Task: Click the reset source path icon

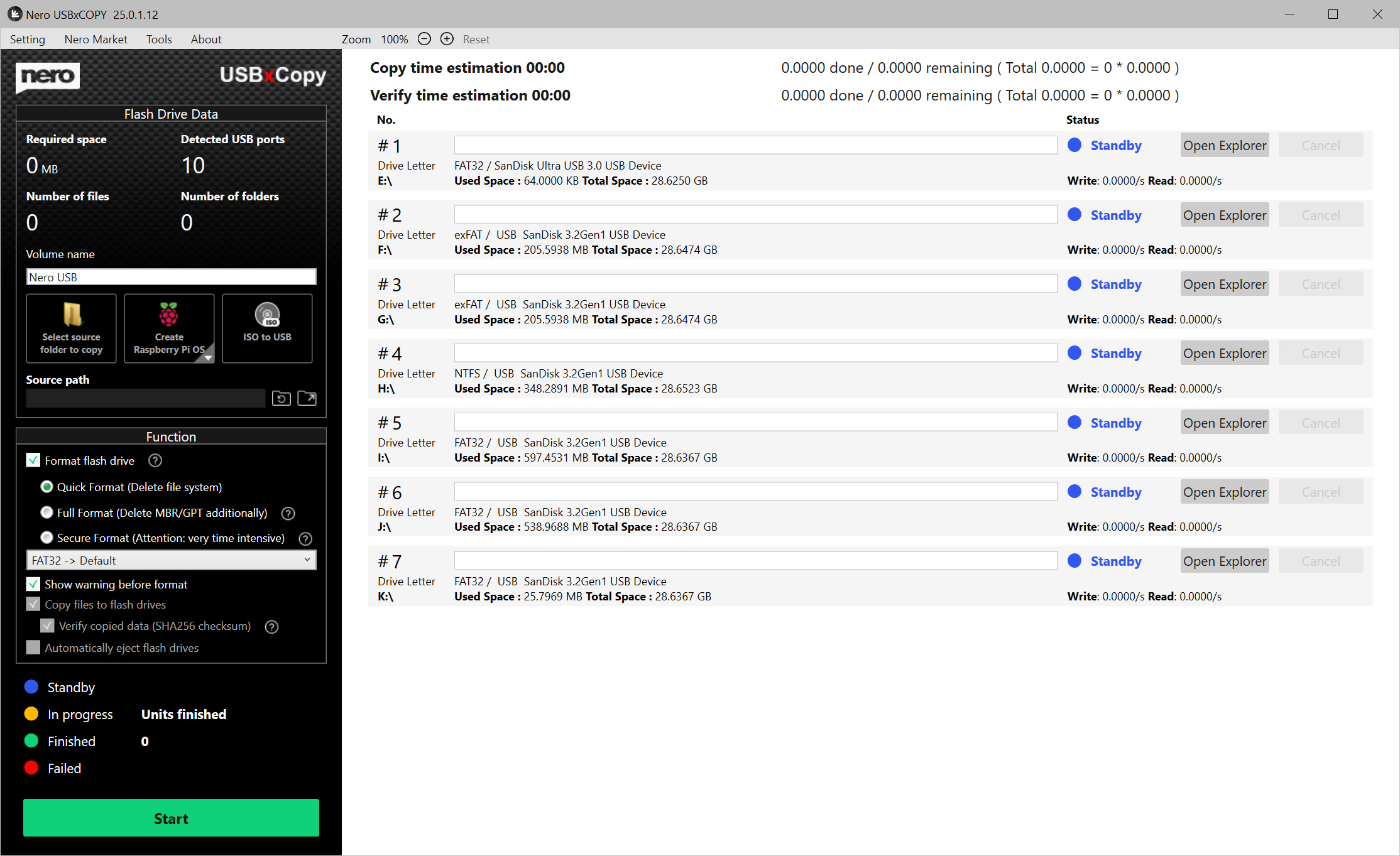Action: click(x=281, y=398)
